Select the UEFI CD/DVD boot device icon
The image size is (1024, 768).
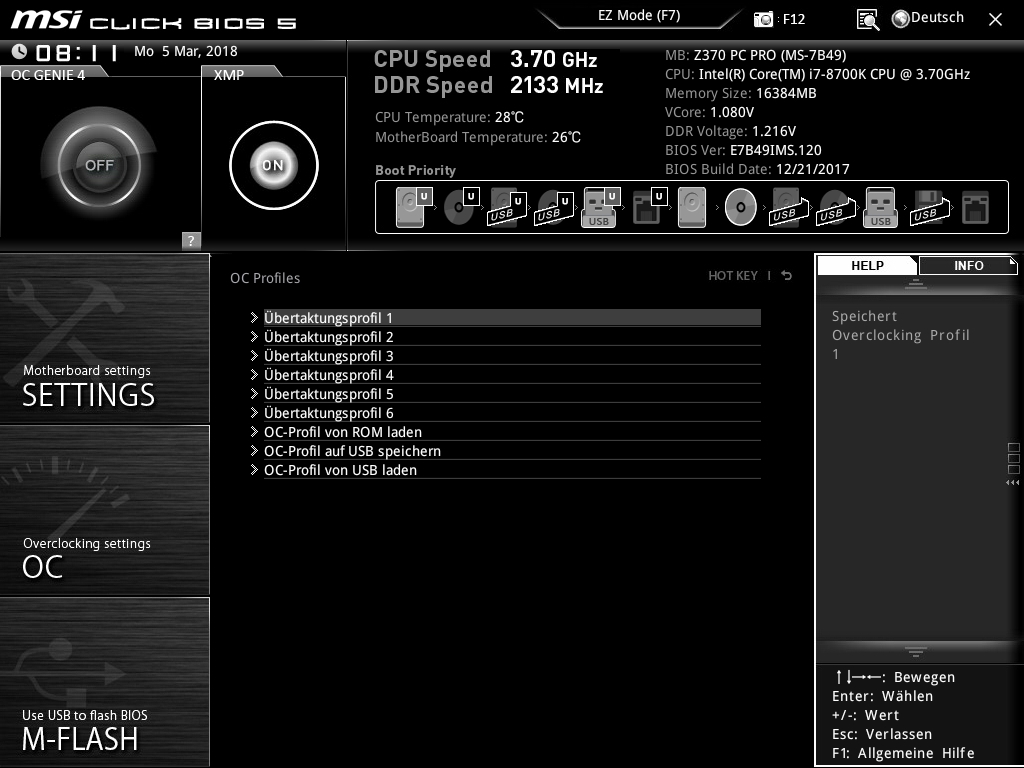(x=461, y=207)
